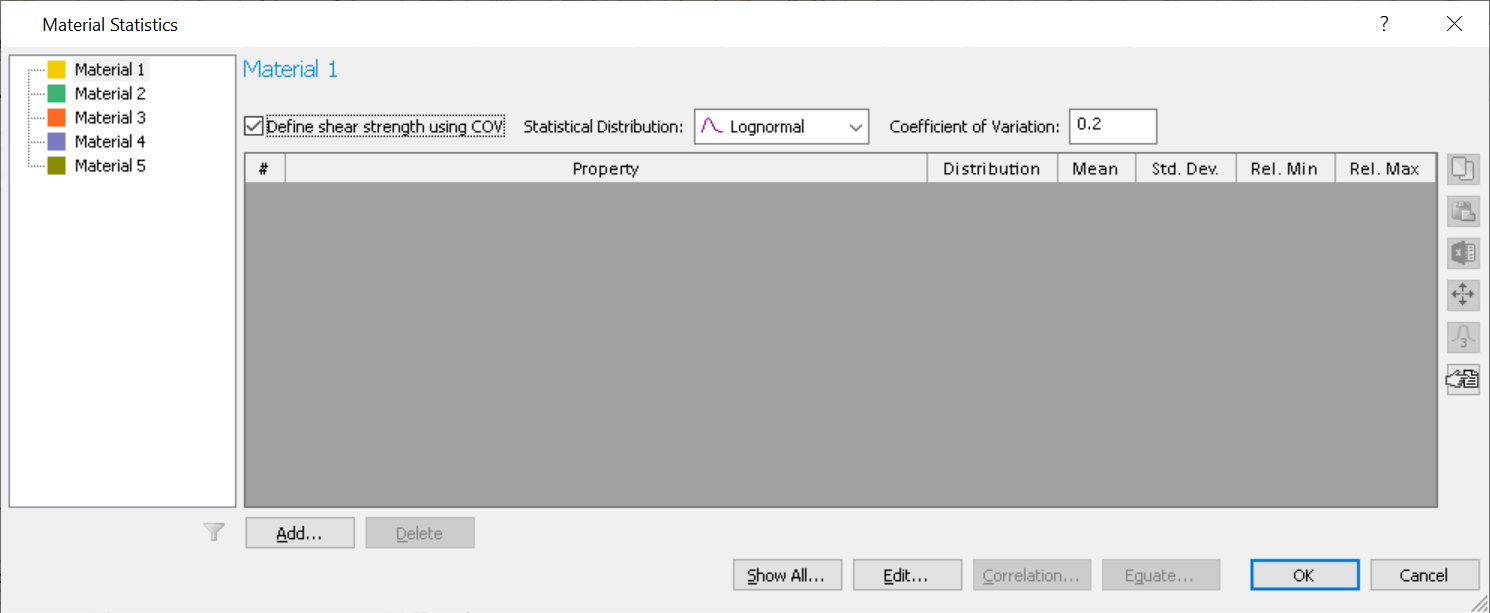Image resolution: width=1490 pixels, height=613 pixels.
Task: Click the Copy icon beside the table
Action: coord(1462,169)
